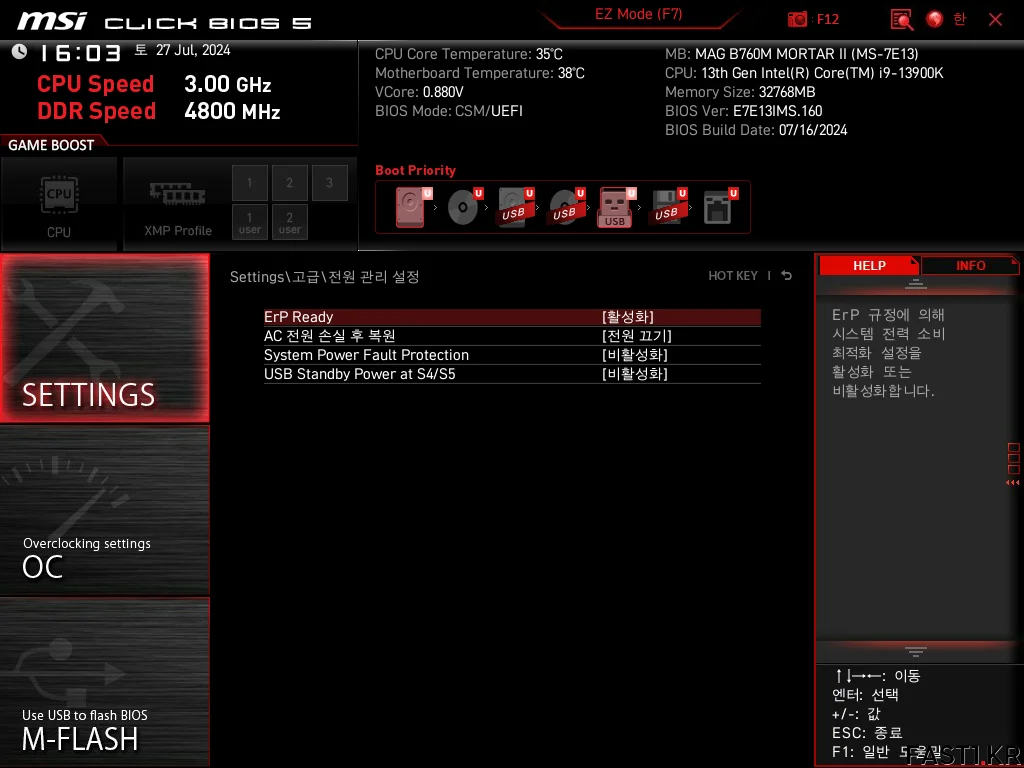This screenshot has width=1024, height=768.
Task: Click the DDR Speed 4800 MHz value
Action: (x=232, y=111)
